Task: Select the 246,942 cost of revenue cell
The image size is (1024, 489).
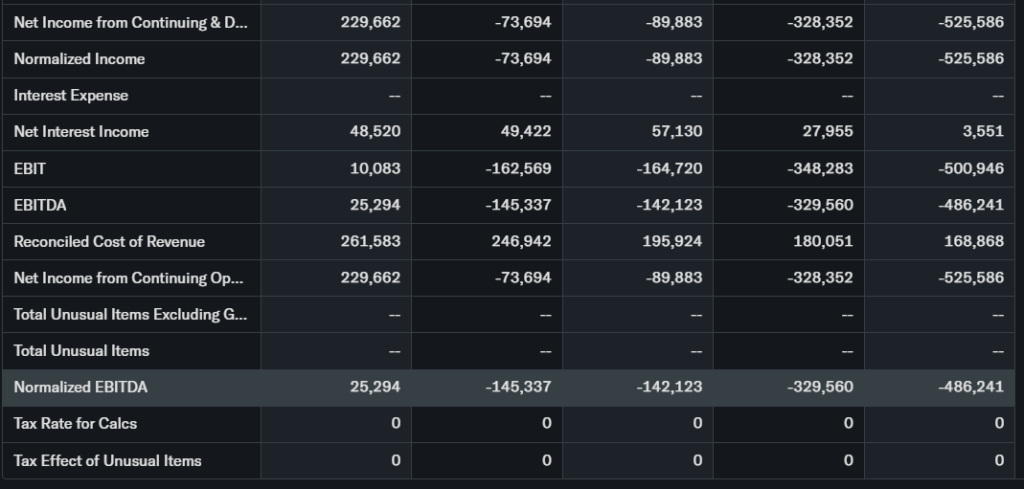Action: tap(521, 241)
